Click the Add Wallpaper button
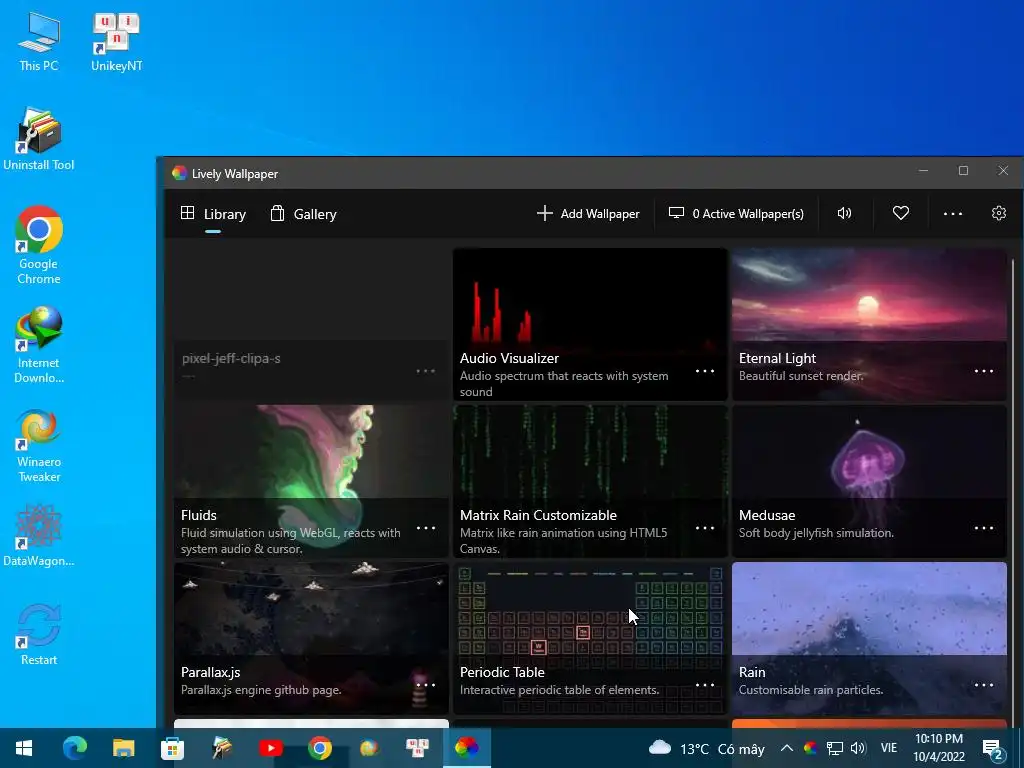Viewport: 1024px width, 768px height. [x=588, y=214]
